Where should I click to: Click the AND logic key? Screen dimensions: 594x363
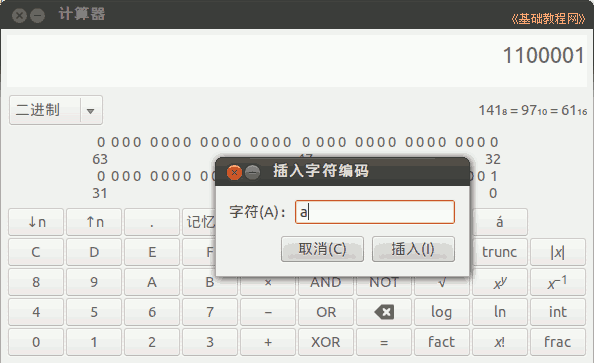coord(326,283)
